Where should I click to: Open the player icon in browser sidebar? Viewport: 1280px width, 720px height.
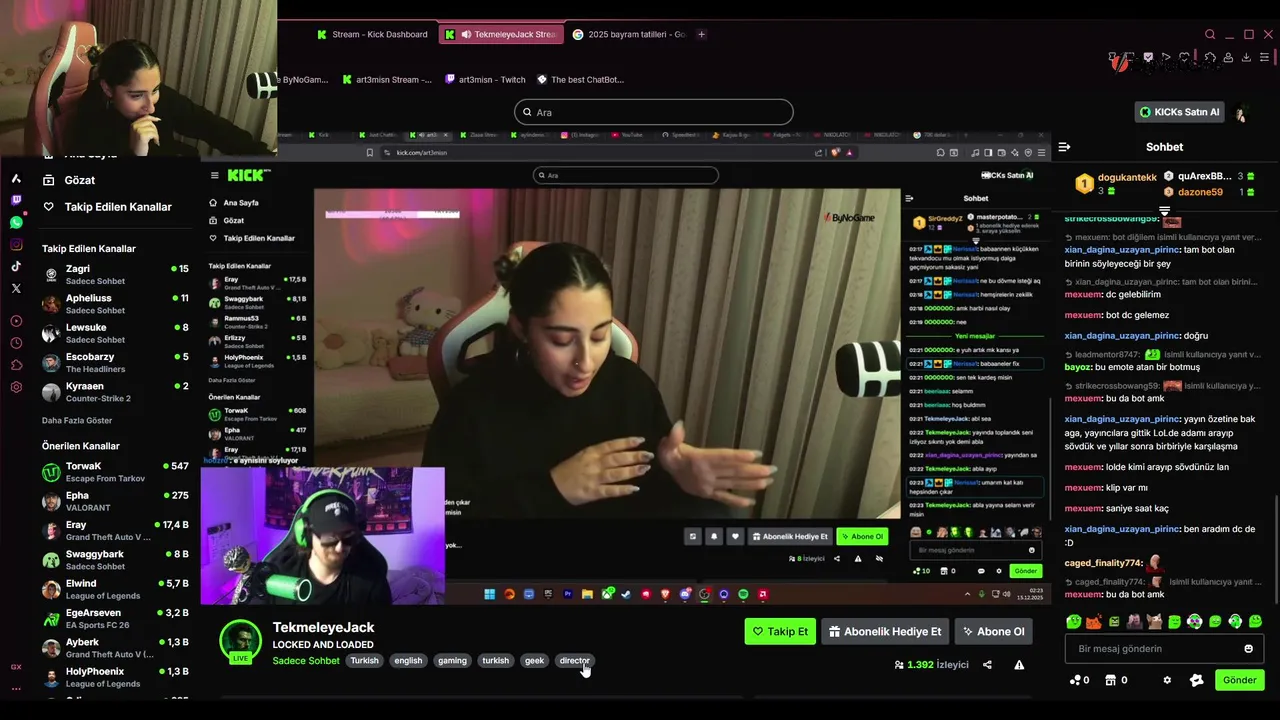tap(16, 321)
